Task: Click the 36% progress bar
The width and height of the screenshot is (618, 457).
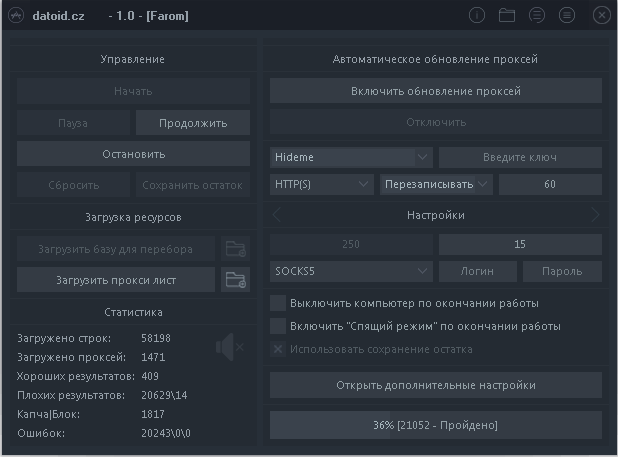Action: click(x=435, y=425)
